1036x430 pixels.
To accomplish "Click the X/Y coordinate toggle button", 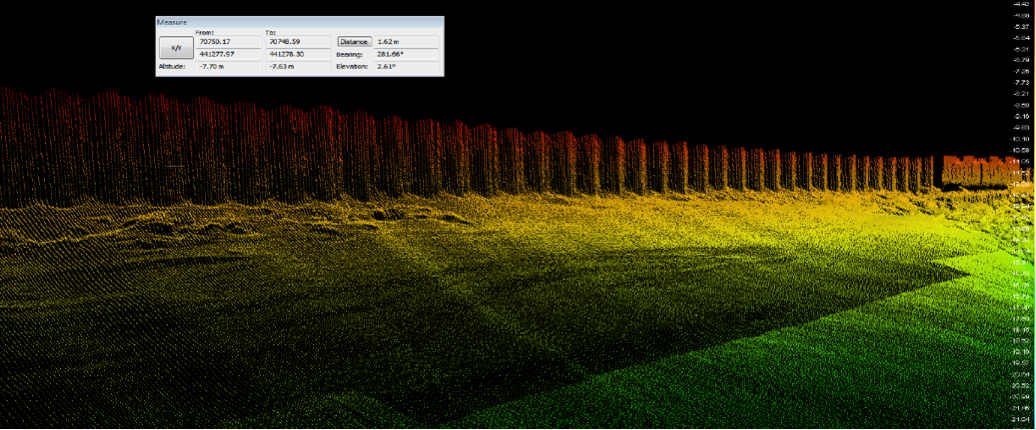I will 176,47.
